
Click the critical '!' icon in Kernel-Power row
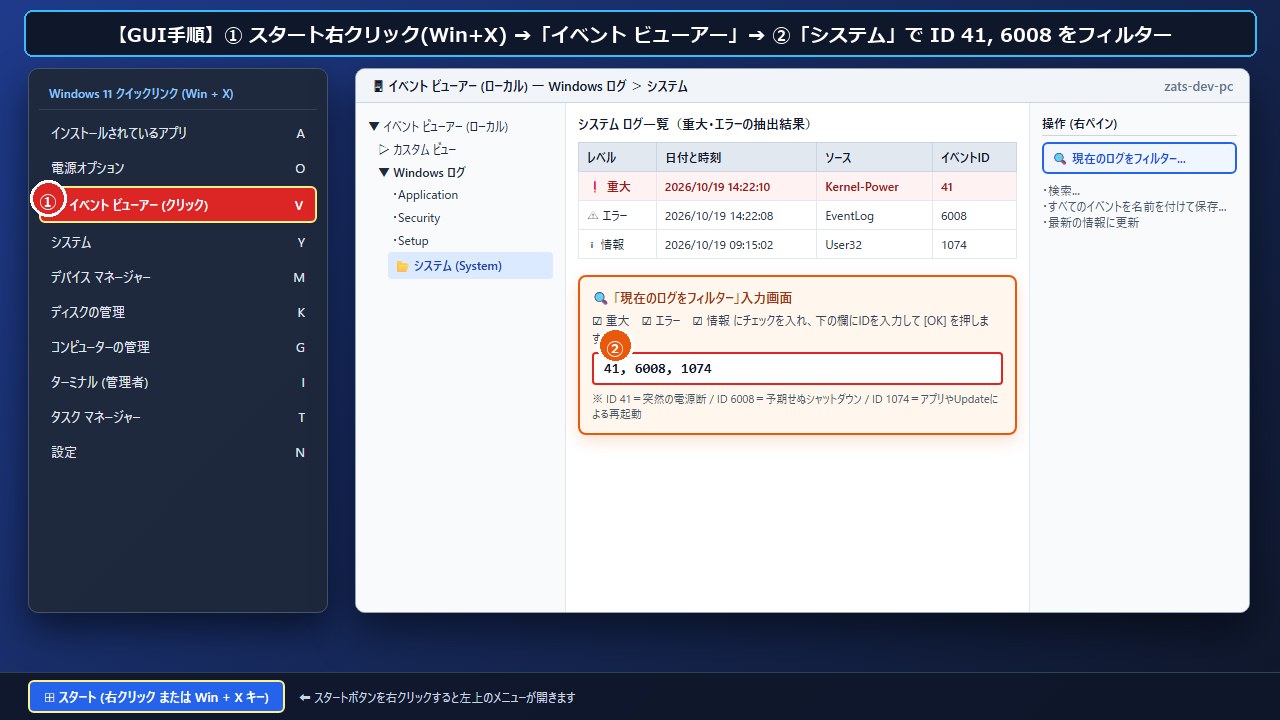tap(595, 187)
